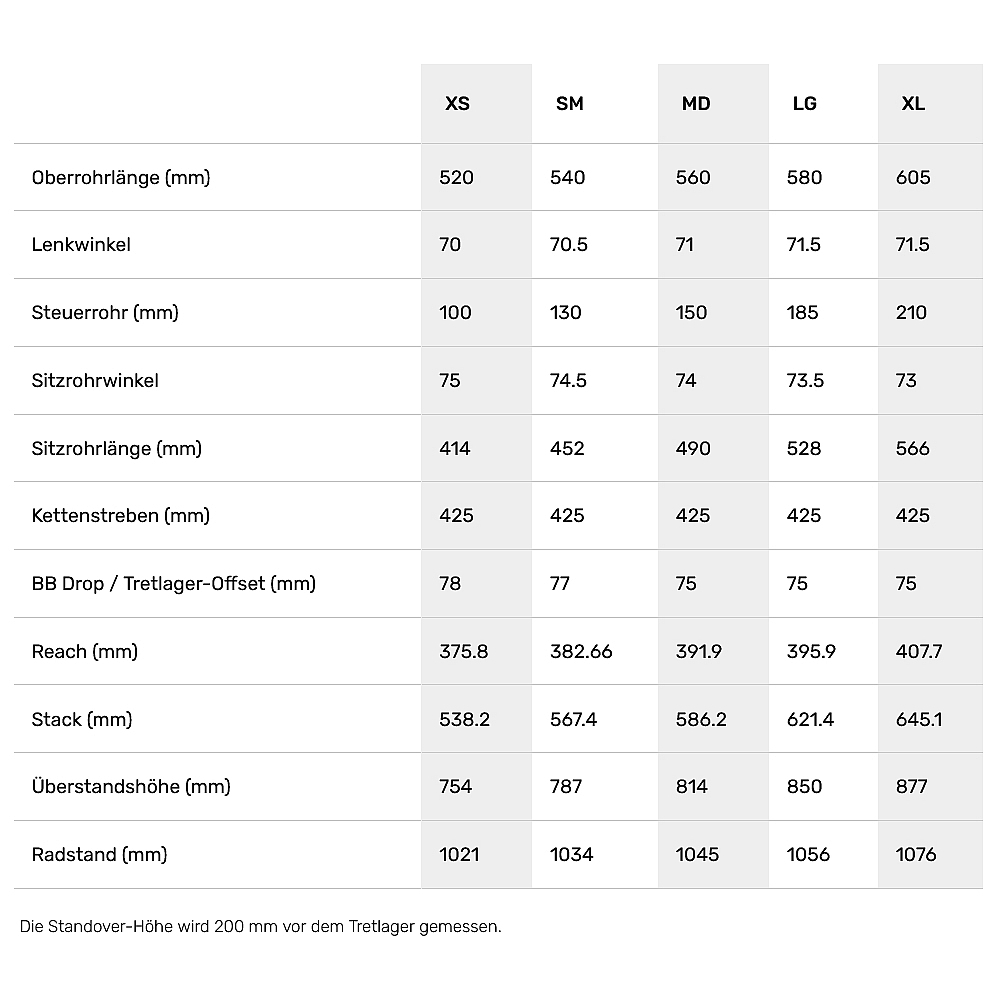1000x1000 pixels.
Task: Select the Oberrohrlänge value 605 for XL
Action: point(913,178)
